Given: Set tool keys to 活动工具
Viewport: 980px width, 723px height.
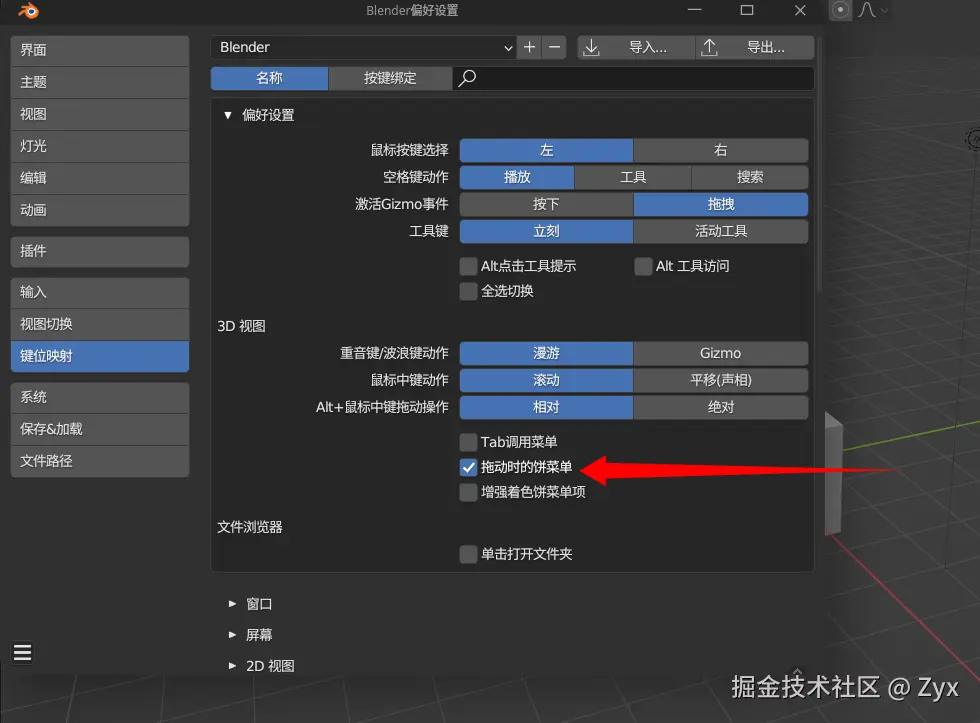Looking at the screenshot, I should tap(721, 231).
